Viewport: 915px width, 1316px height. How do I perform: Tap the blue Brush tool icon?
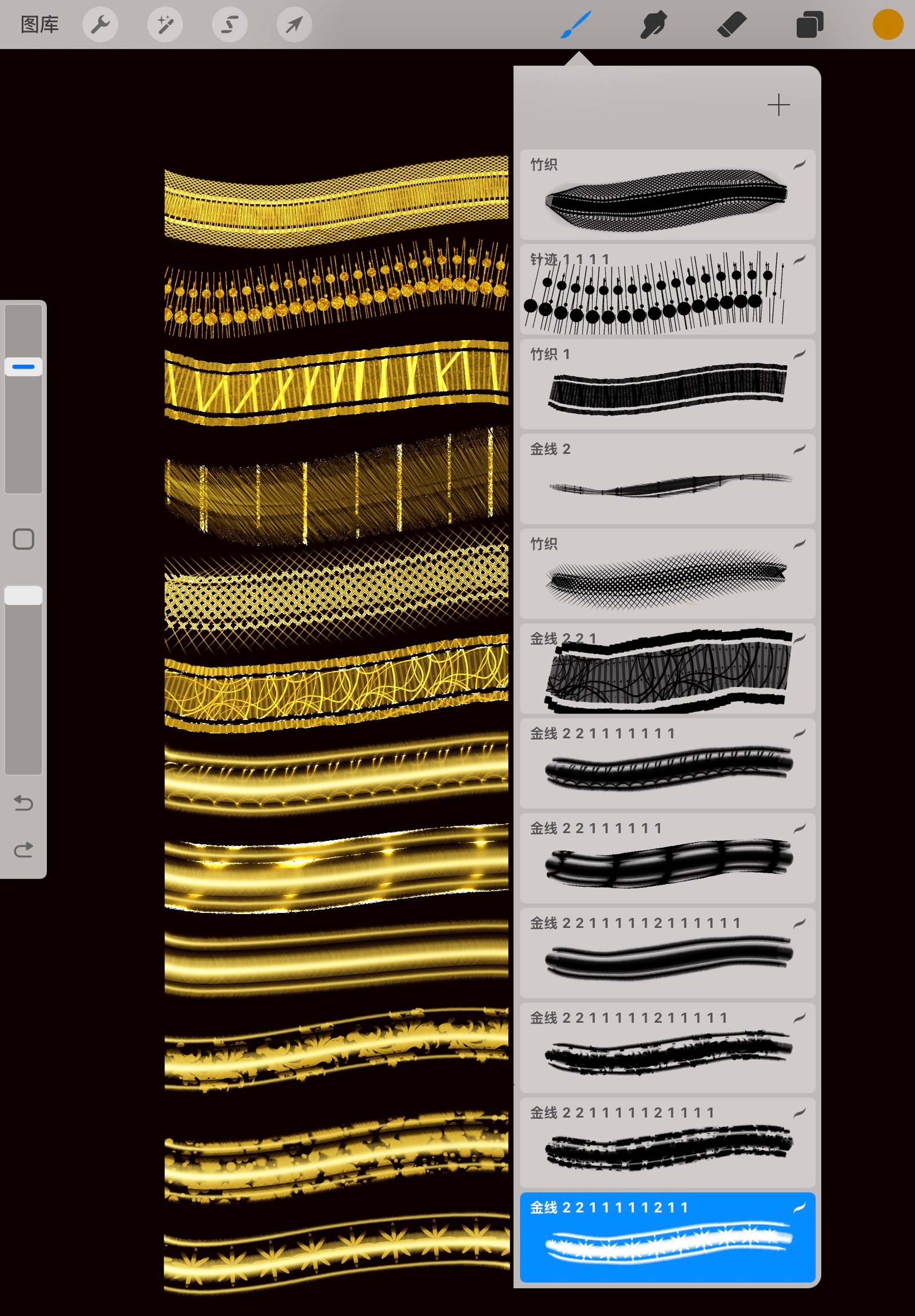(x=575, y=25)
